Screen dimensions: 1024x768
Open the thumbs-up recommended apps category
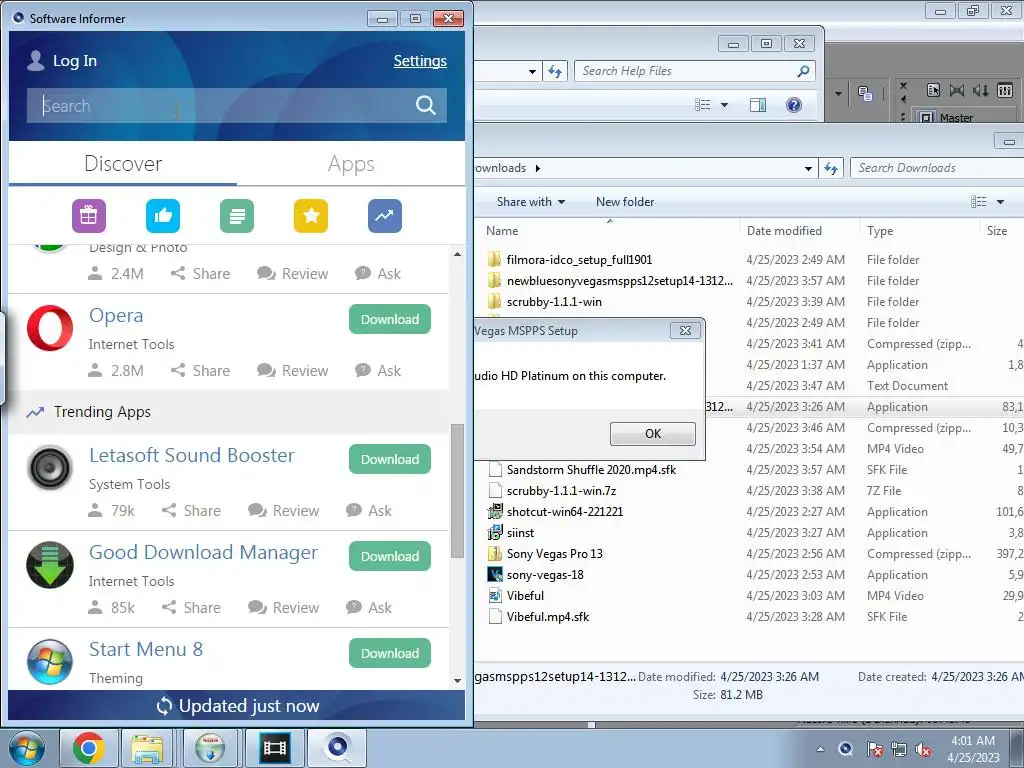pos(163,216)
